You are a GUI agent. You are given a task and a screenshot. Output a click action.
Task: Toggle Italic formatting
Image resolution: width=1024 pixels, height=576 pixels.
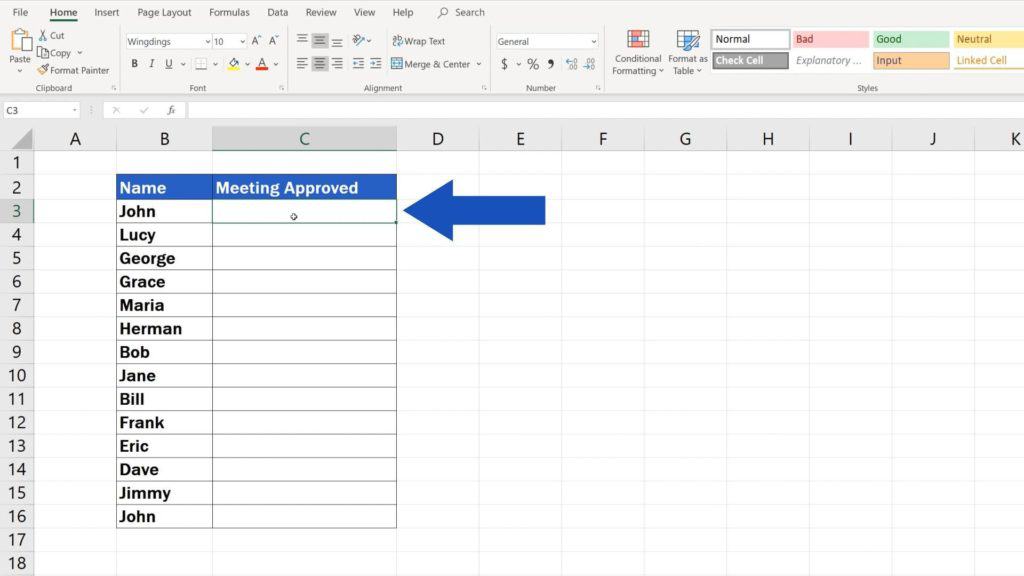tap(152, 64)
